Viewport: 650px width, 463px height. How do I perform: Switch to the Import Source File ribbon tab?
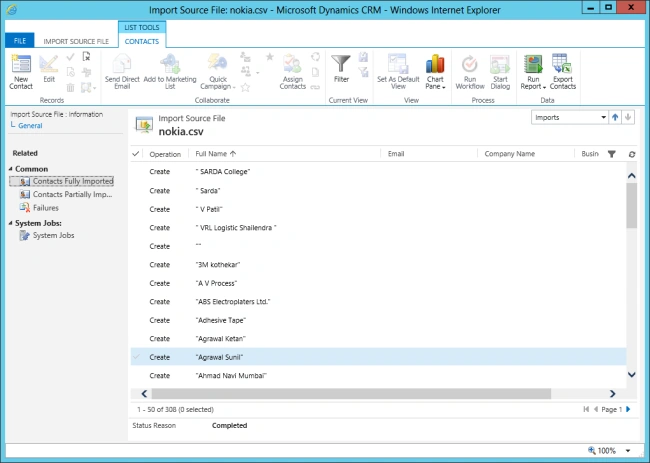tap(76, 41)
